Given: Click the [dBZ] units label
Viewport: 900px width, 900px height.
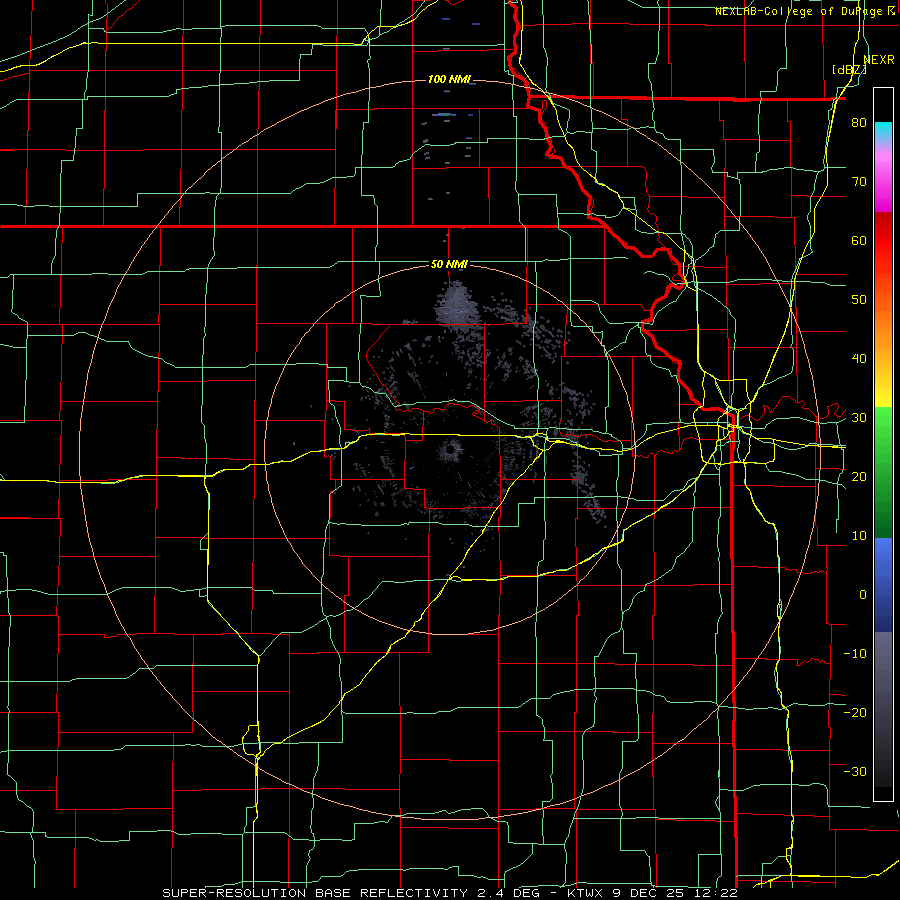Looking at the screenshot, I should point(849,69).
